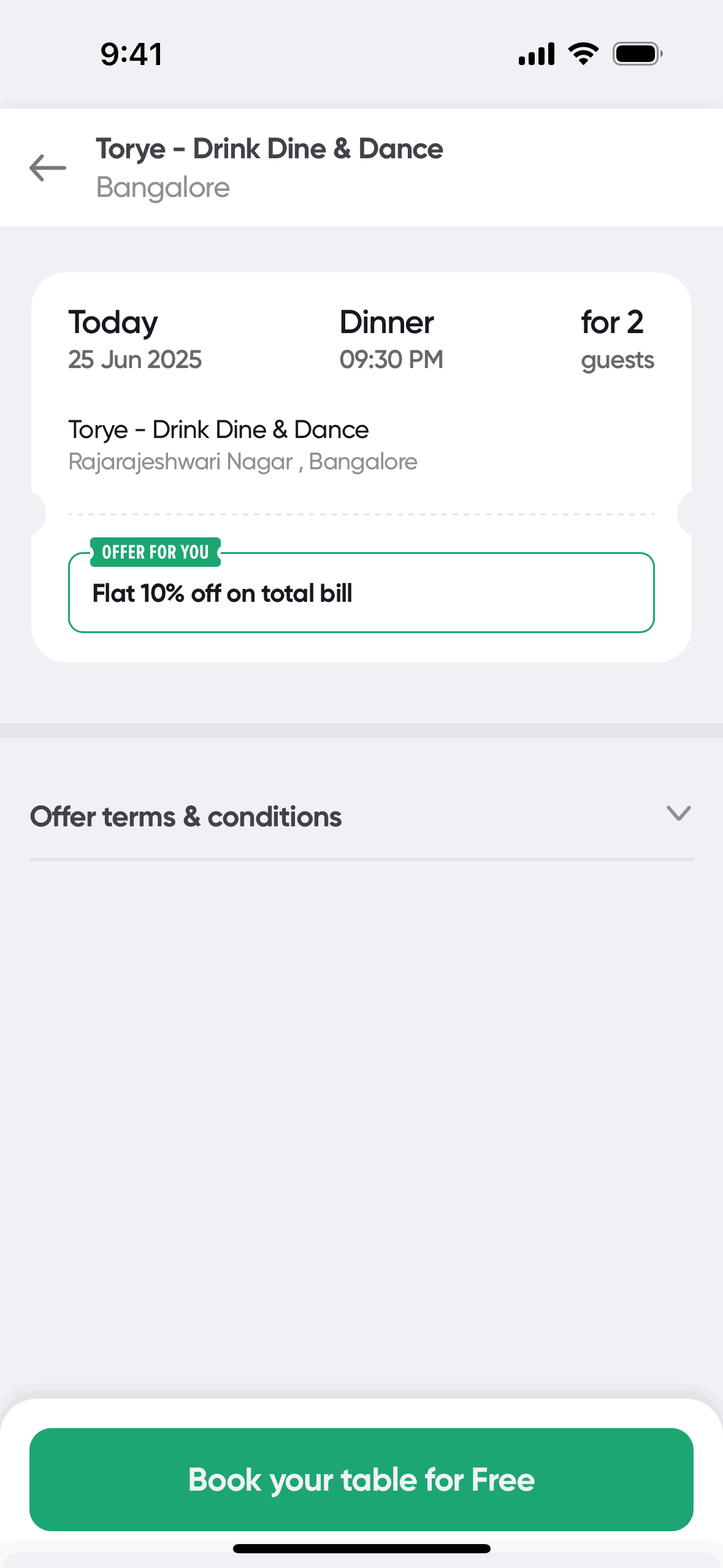
Task: Click the Rajarajeshwari Nagar, Bangalore address
Action: [243, 462]
